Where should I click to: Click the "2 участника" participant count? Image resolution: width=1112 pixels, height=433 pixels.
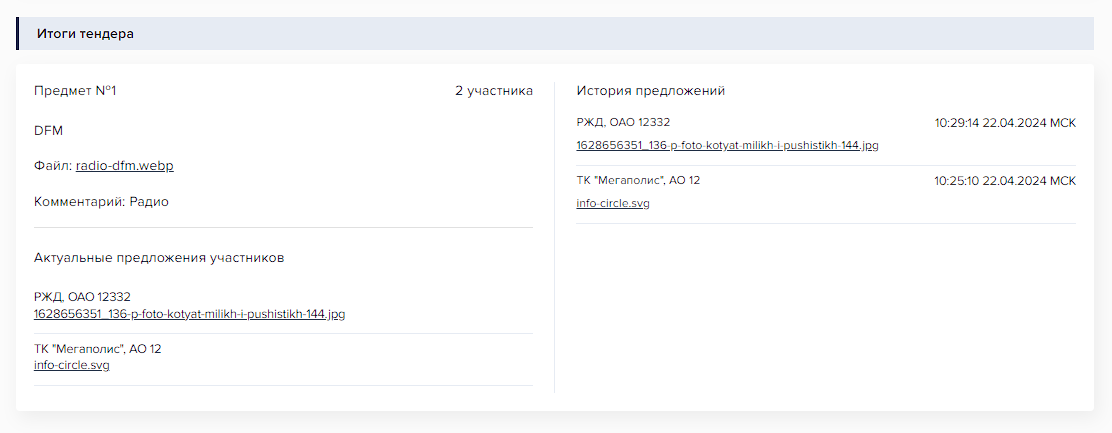coord(494,91)
